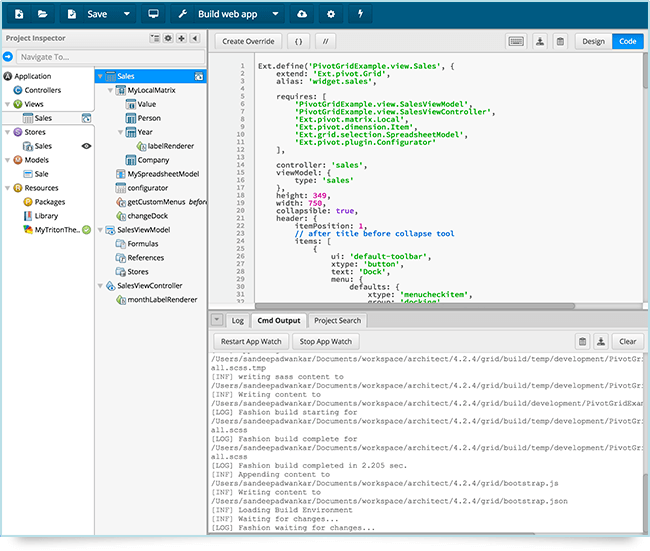This screenshot has width=650, height=551.
Task: Click the code clipboard copy icon
Action: pyautogui.click(x=560, y=41)
